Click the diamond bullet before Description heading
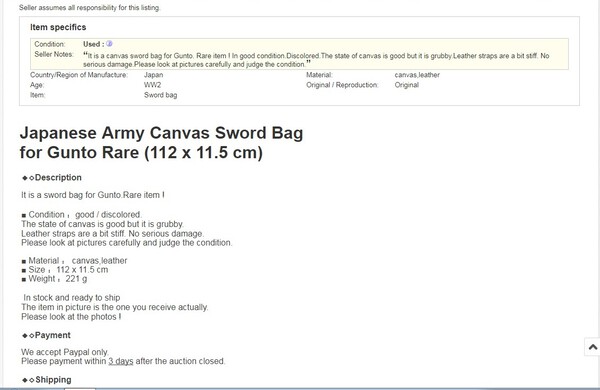 click(x=28, y=178)
